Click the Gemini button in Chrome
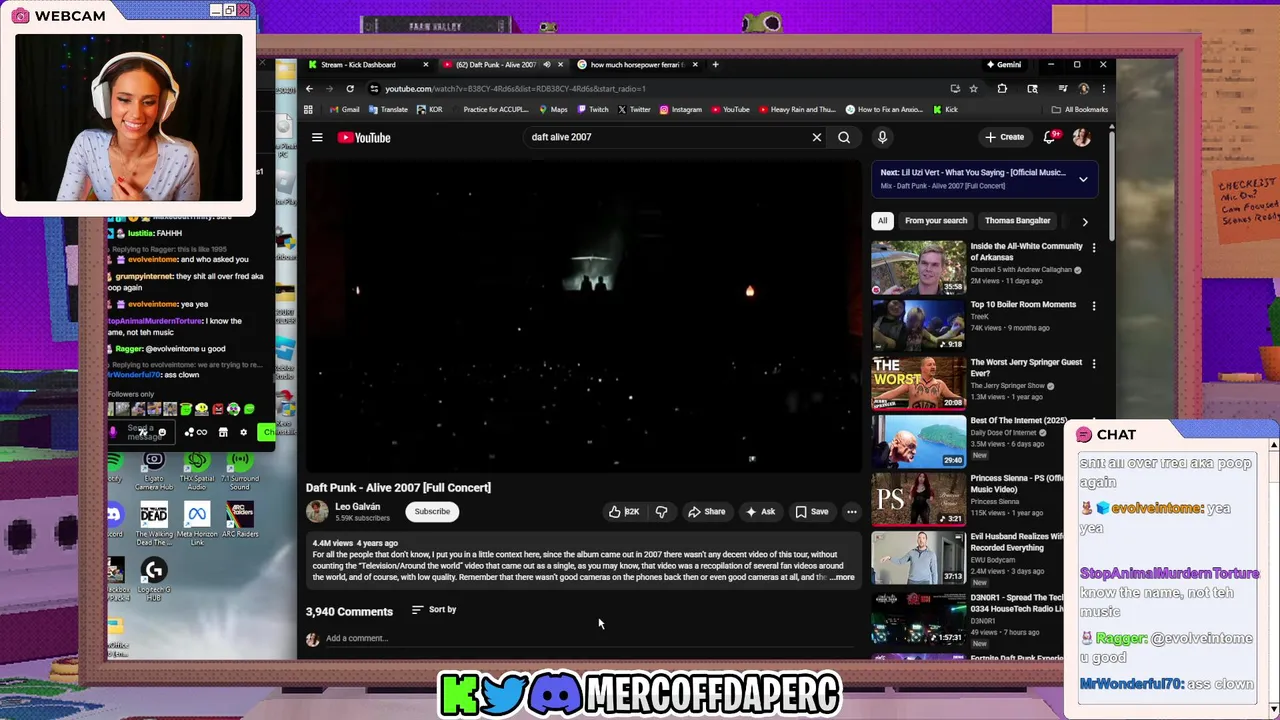Screen dimensions: 1280x720 click(x=1003, y=64)
